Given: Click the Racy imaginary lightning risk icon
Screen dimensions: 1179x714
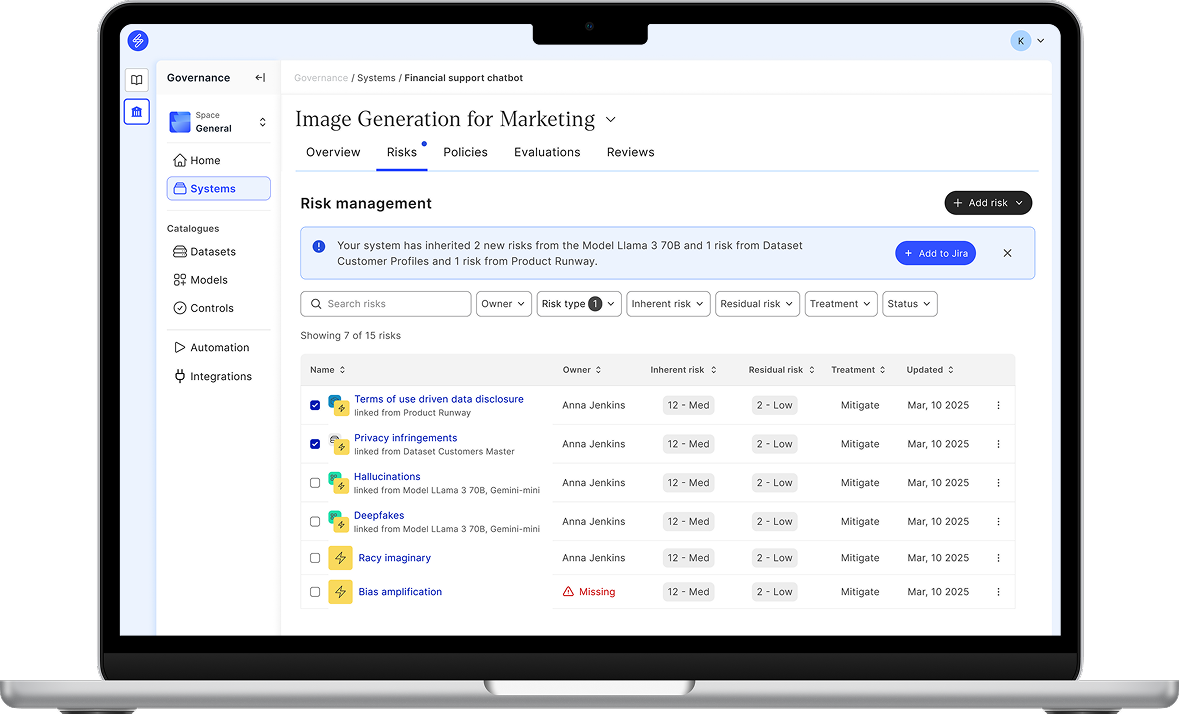Looking at the screenshot, I should pos(340,558).
